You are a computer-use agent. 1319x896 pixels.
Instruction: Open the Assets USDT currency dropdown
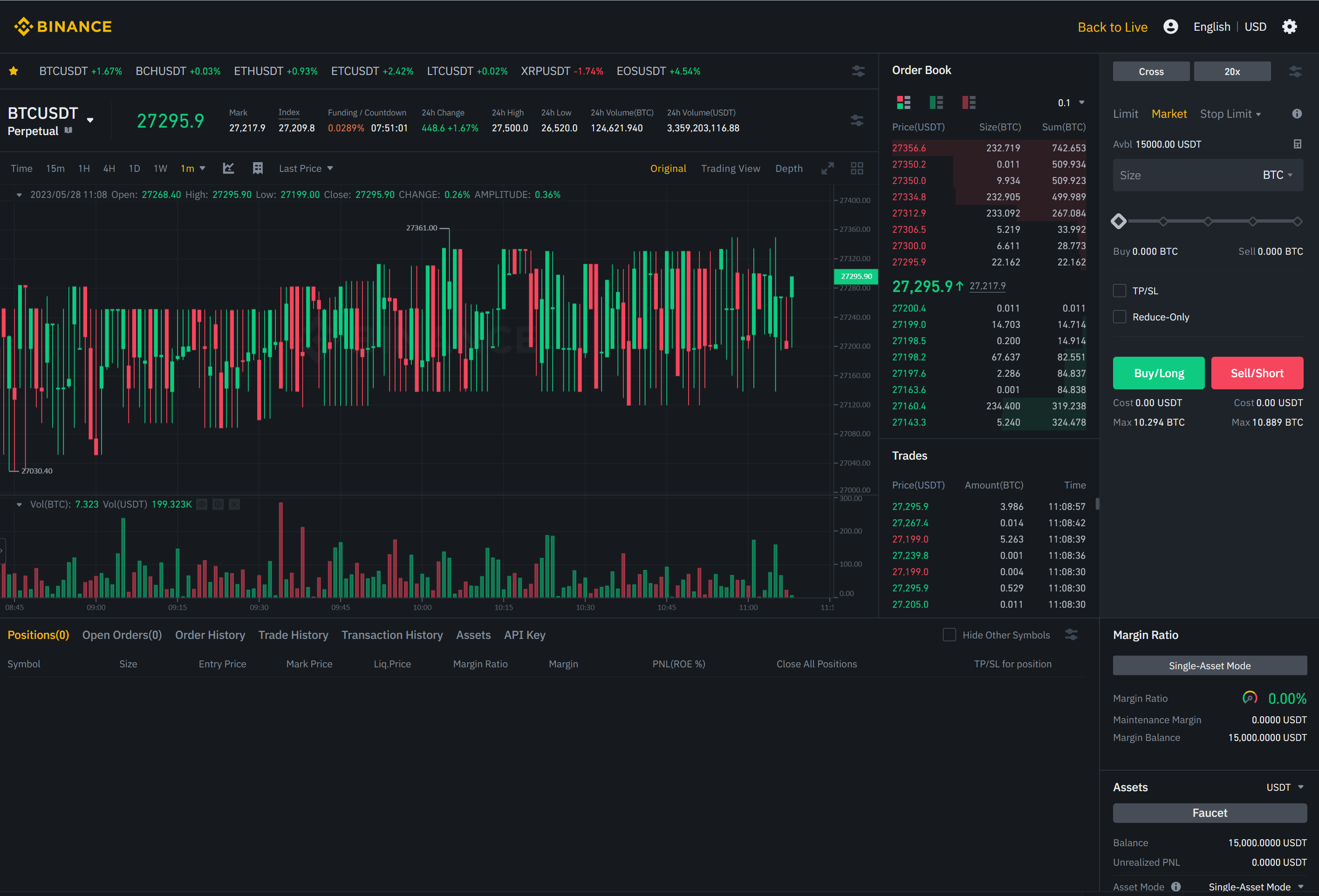click(1285, 787)
